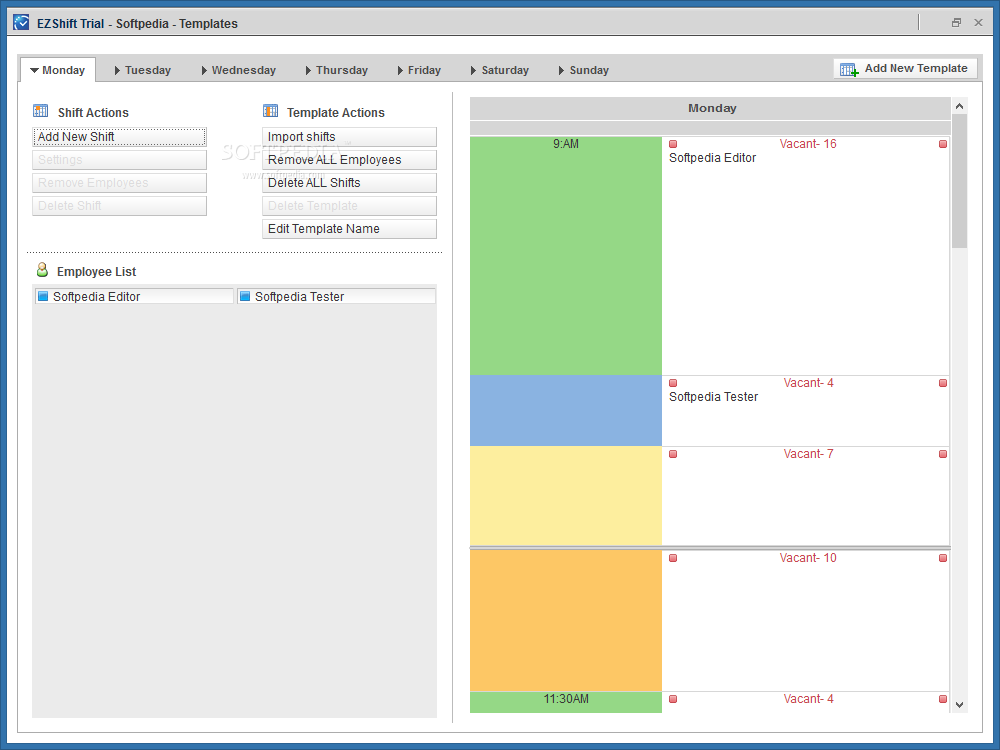Click the disabled Remove Employees button
Viewport: 1000px width, 750px height.
(x=119, y=182)
